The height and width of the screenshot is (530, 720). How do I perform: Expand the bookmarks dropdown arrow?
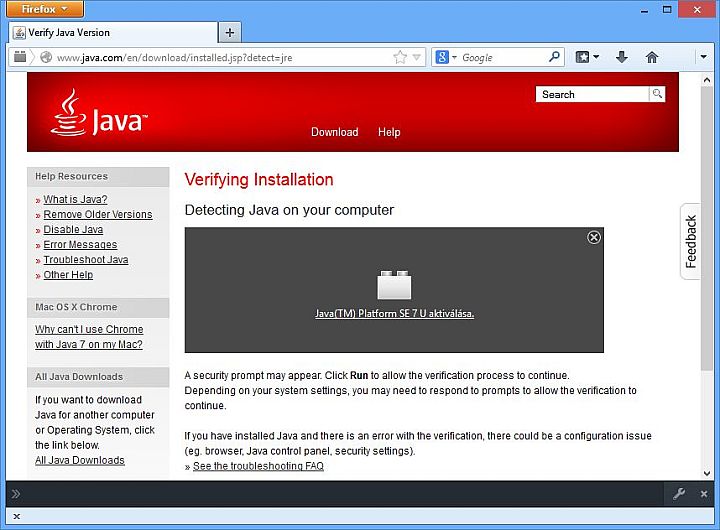point(596,57)
